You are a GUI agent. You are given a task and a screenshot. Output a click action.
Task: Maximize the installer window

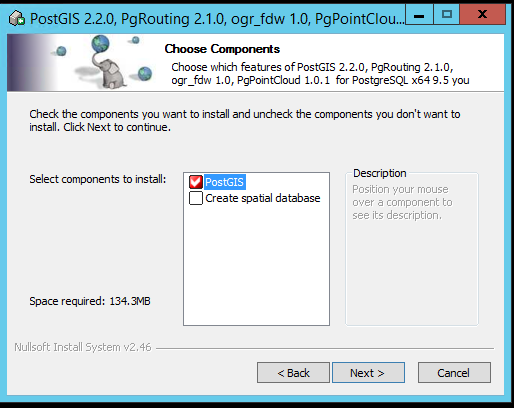click(446, 15)
